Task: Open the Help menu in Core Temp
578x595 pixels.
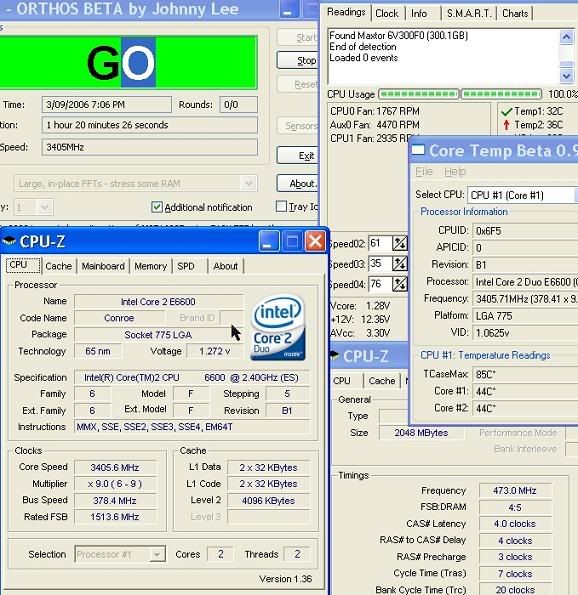Action: [455, 172]
